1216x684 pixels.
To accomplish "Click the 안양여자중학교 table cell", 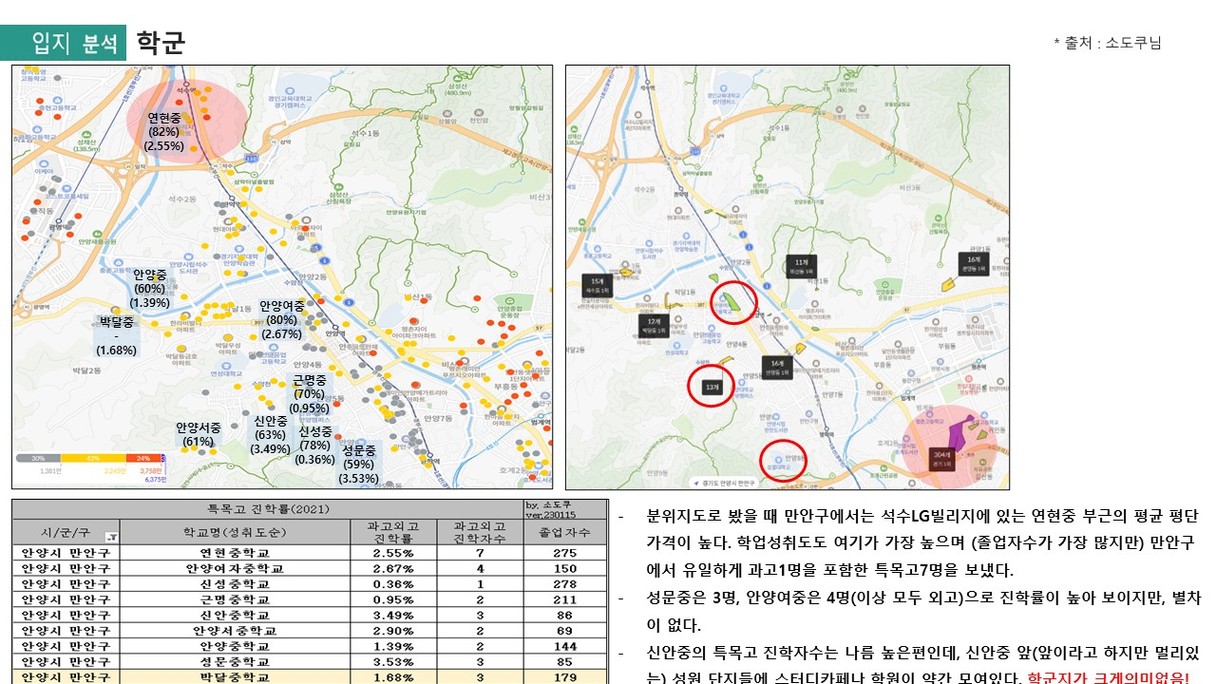I will click(234, 568).
